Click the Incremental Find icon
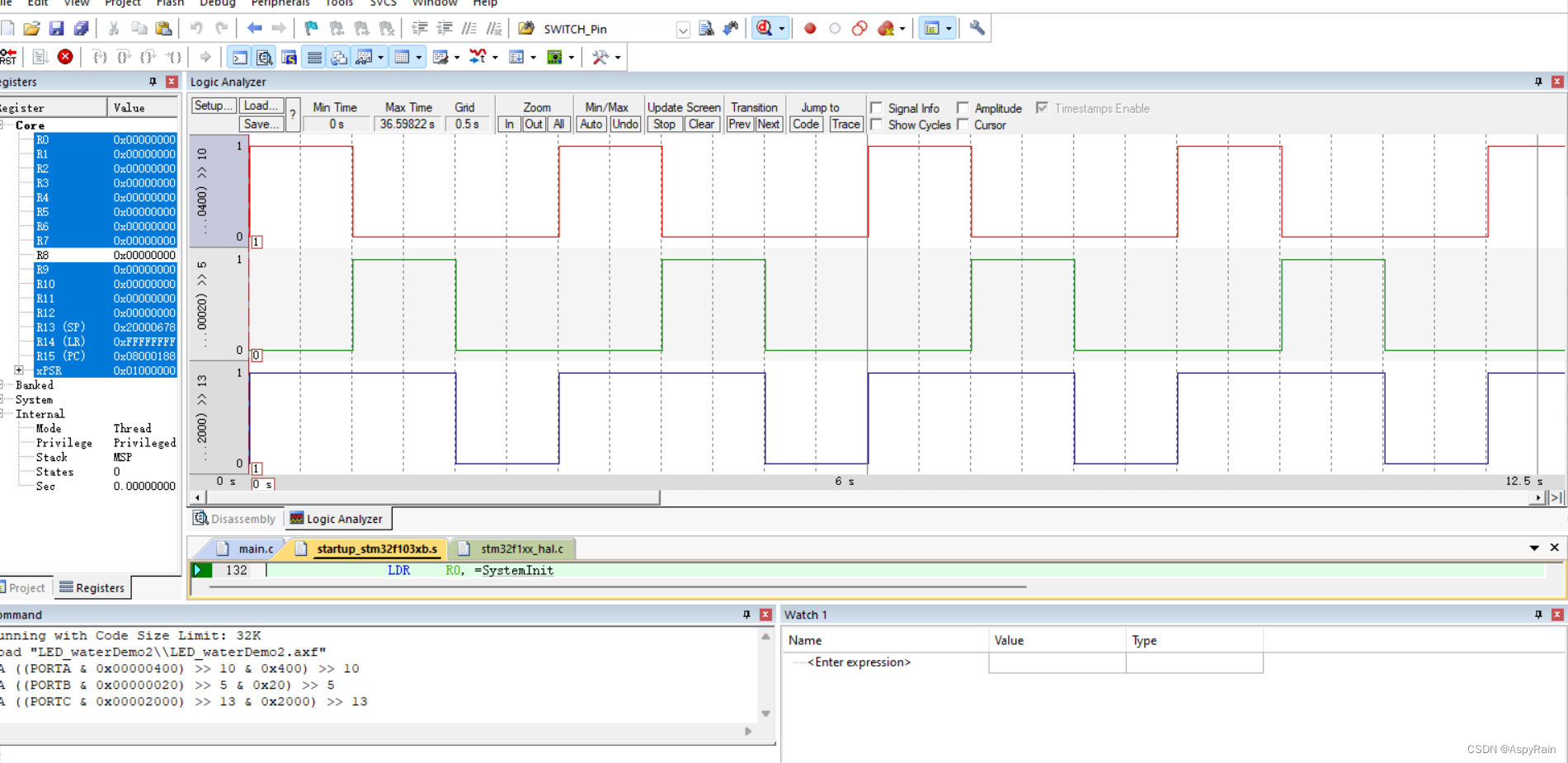The image size is (1568, 763). click(x=731, y=29)
